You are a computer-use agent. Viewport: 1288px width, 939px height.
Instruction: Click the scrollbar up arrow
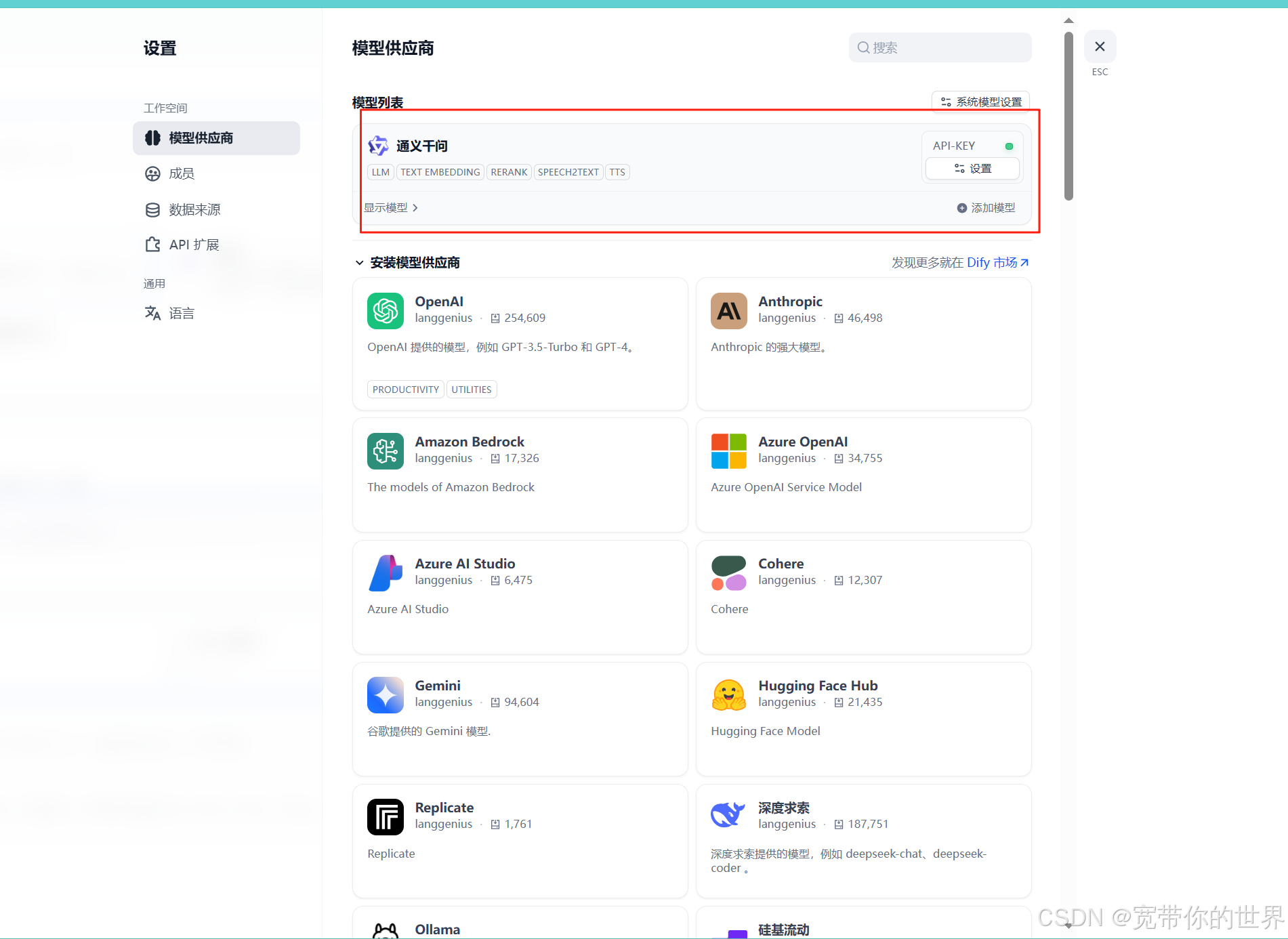(x=1068, y=20)
